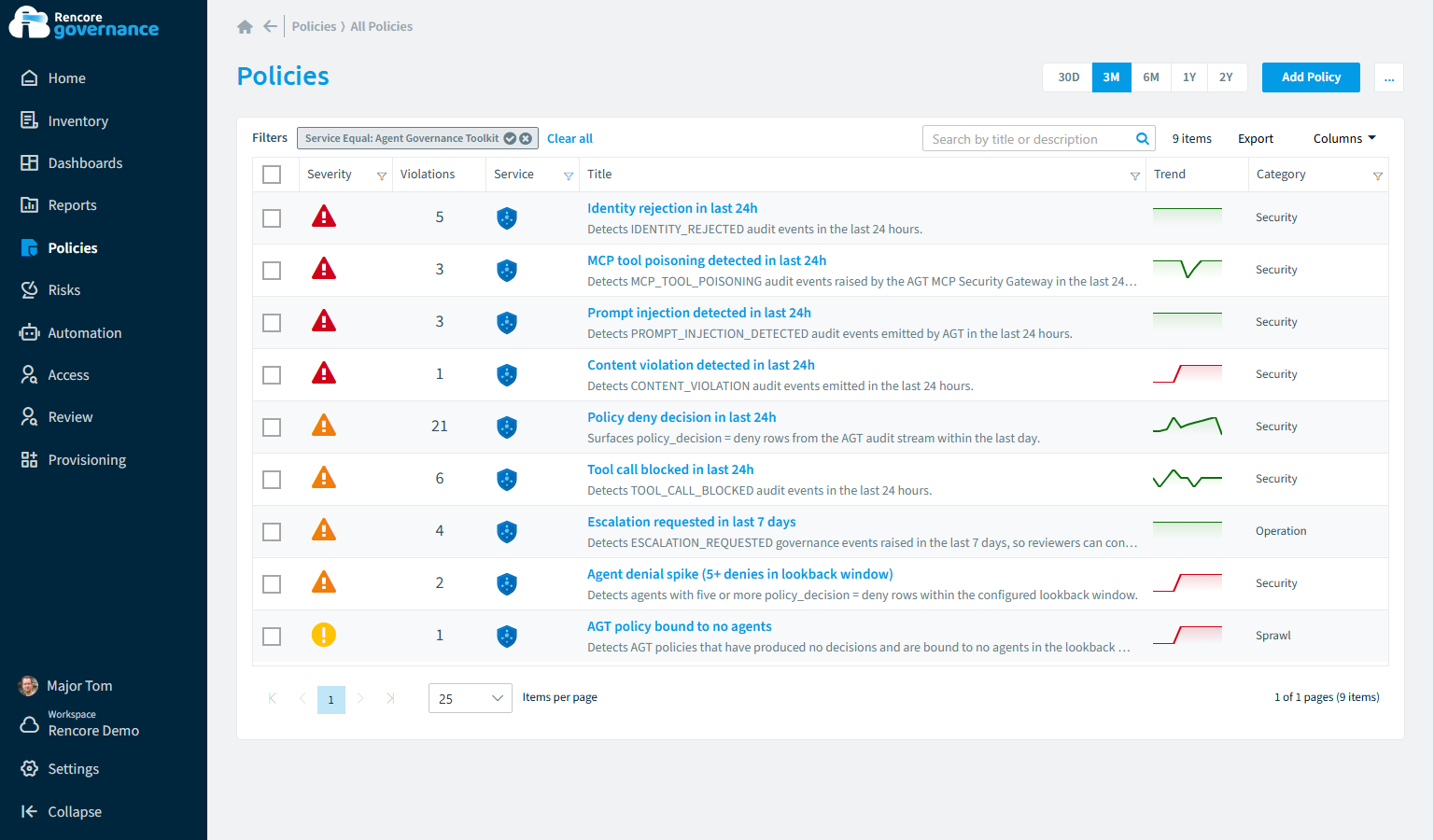The height and width of the screenshot is (840, 1434).
Task: Open the Category column filter funnel
Action: point(1378,175)
